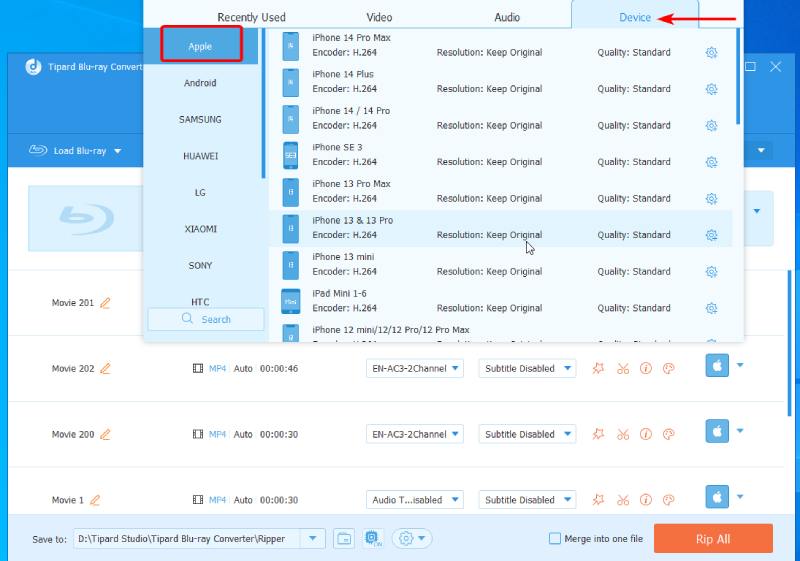Screen dimensions: 800x561
Task: Select Android device category
Action: 200,83
